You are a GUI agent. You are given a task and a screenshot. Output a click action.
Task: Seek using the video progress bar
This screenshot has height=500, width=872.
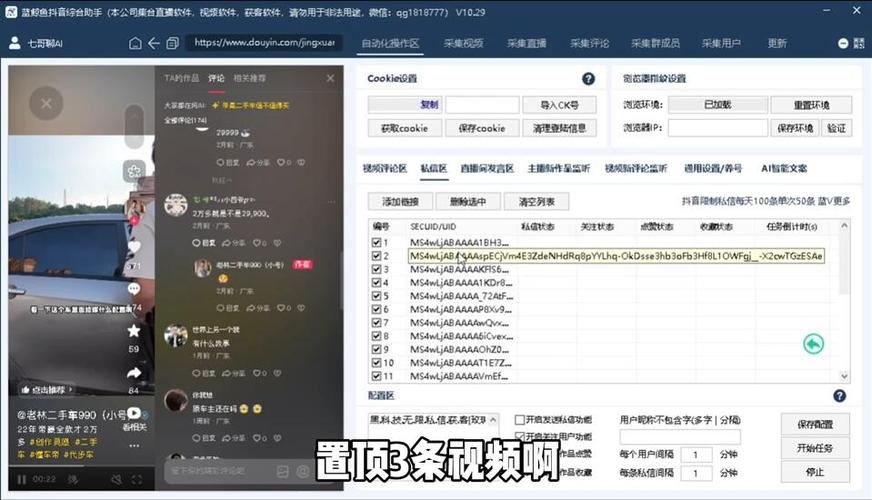tap(82, 466)
